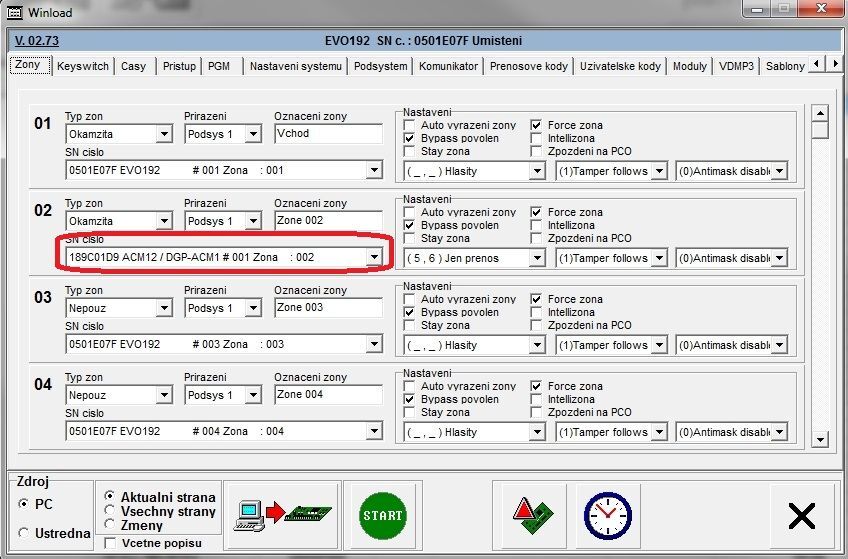Viewport: 848px width, 559px height.
Task: Click the red triangle green checkmark icon
Action: [531, 515]
